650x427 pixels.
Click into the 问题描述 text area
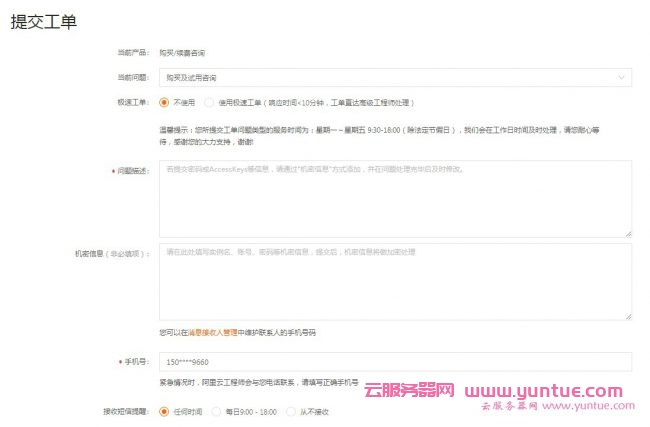(x=395, y=198)
